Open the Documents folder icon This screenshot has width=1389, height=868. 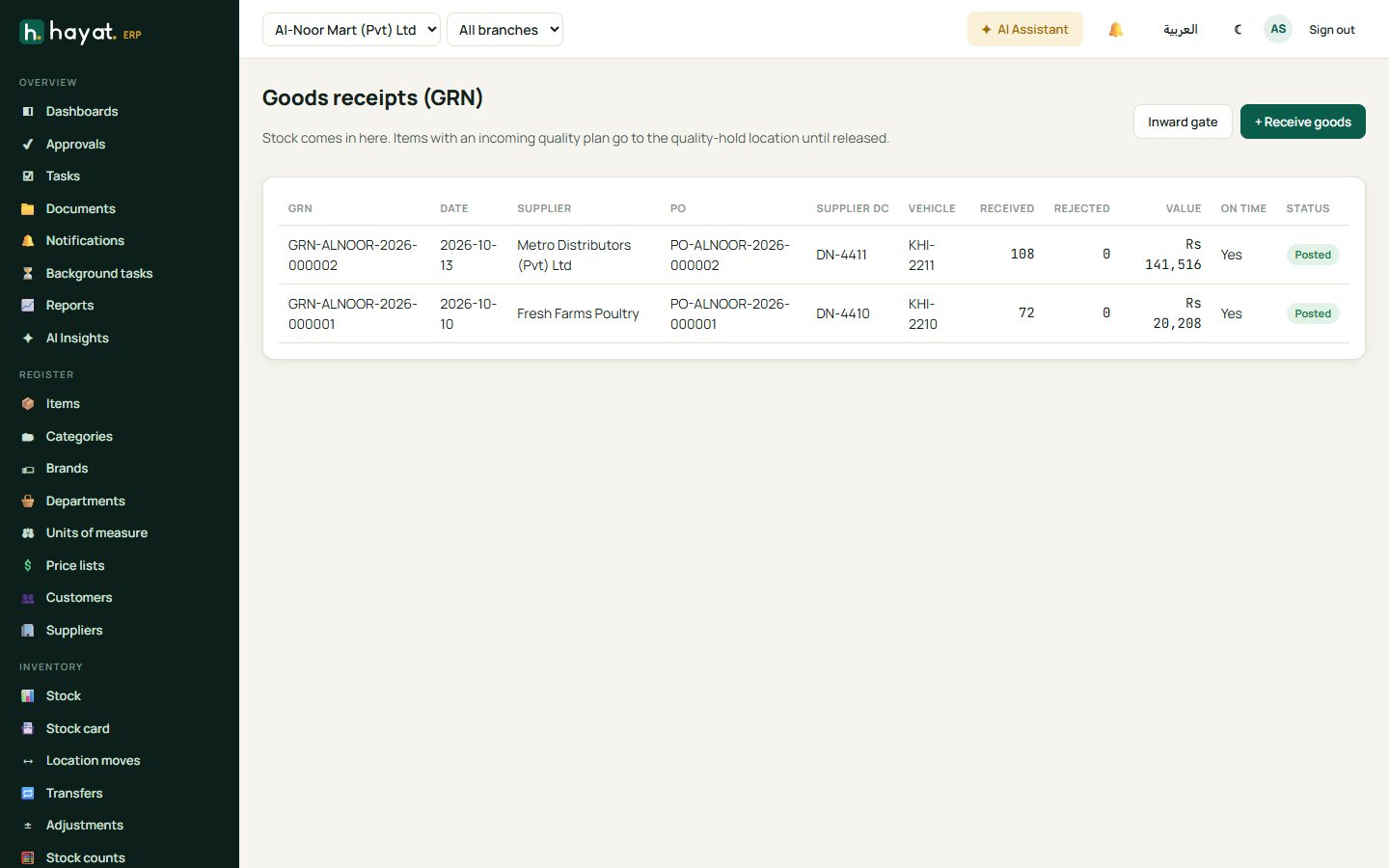[x=28, y=209]
